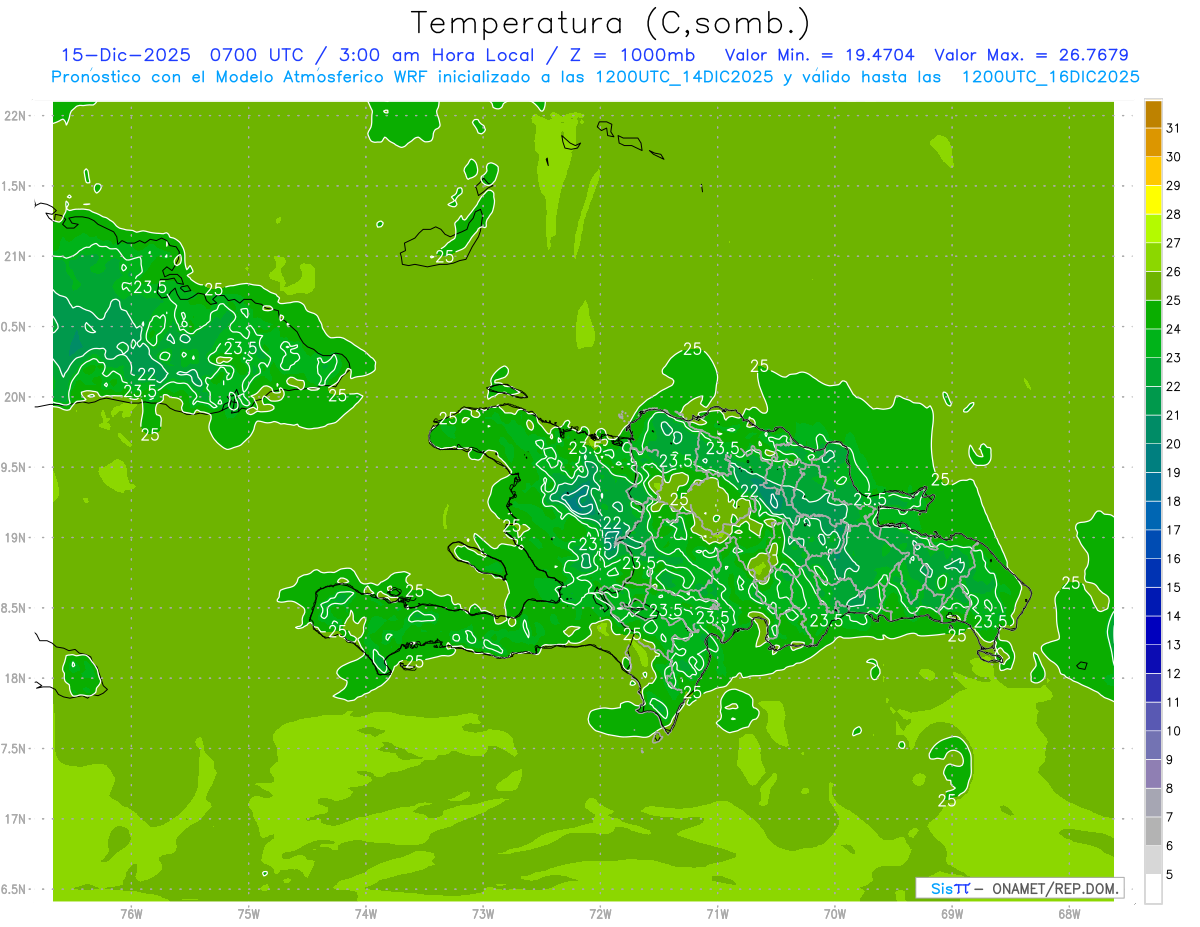The image size is (1200, 927).
Task: Click "Valor Max. = 26.7679" value
Action: tap(1032, 55)
